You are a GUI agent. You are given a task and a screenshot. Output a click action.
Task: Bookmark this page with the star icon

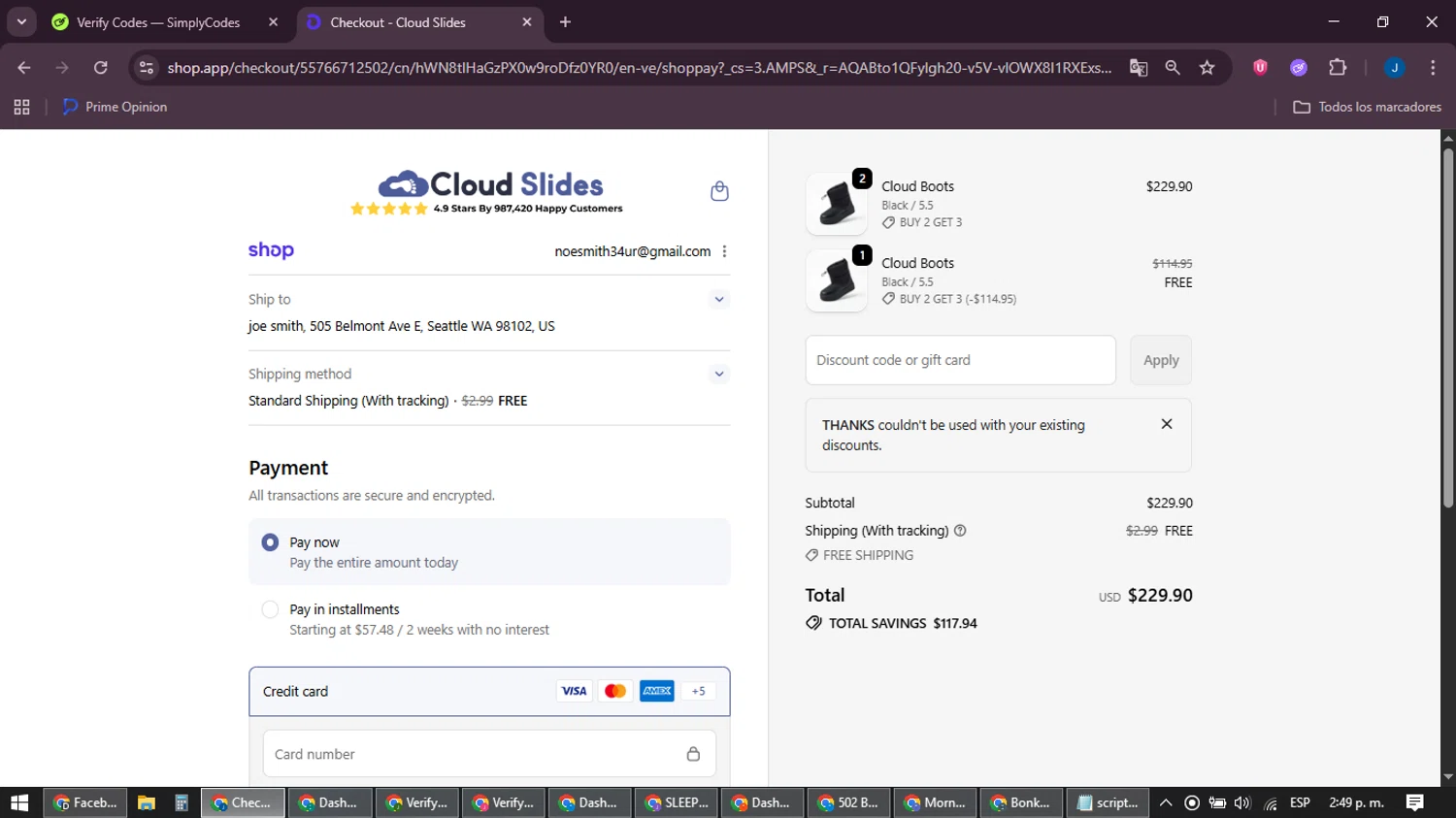[1207, 67]
